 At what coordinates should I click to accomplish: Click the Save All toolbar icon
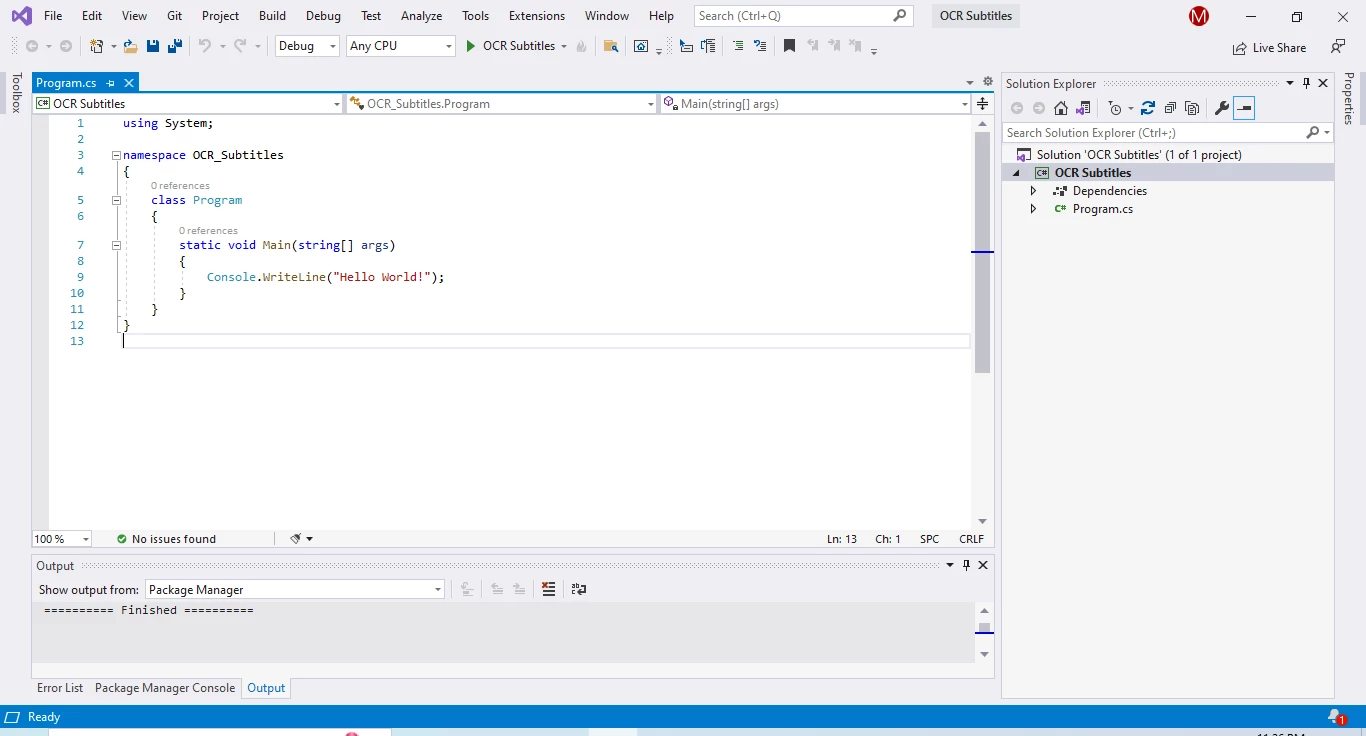[175, 46]
